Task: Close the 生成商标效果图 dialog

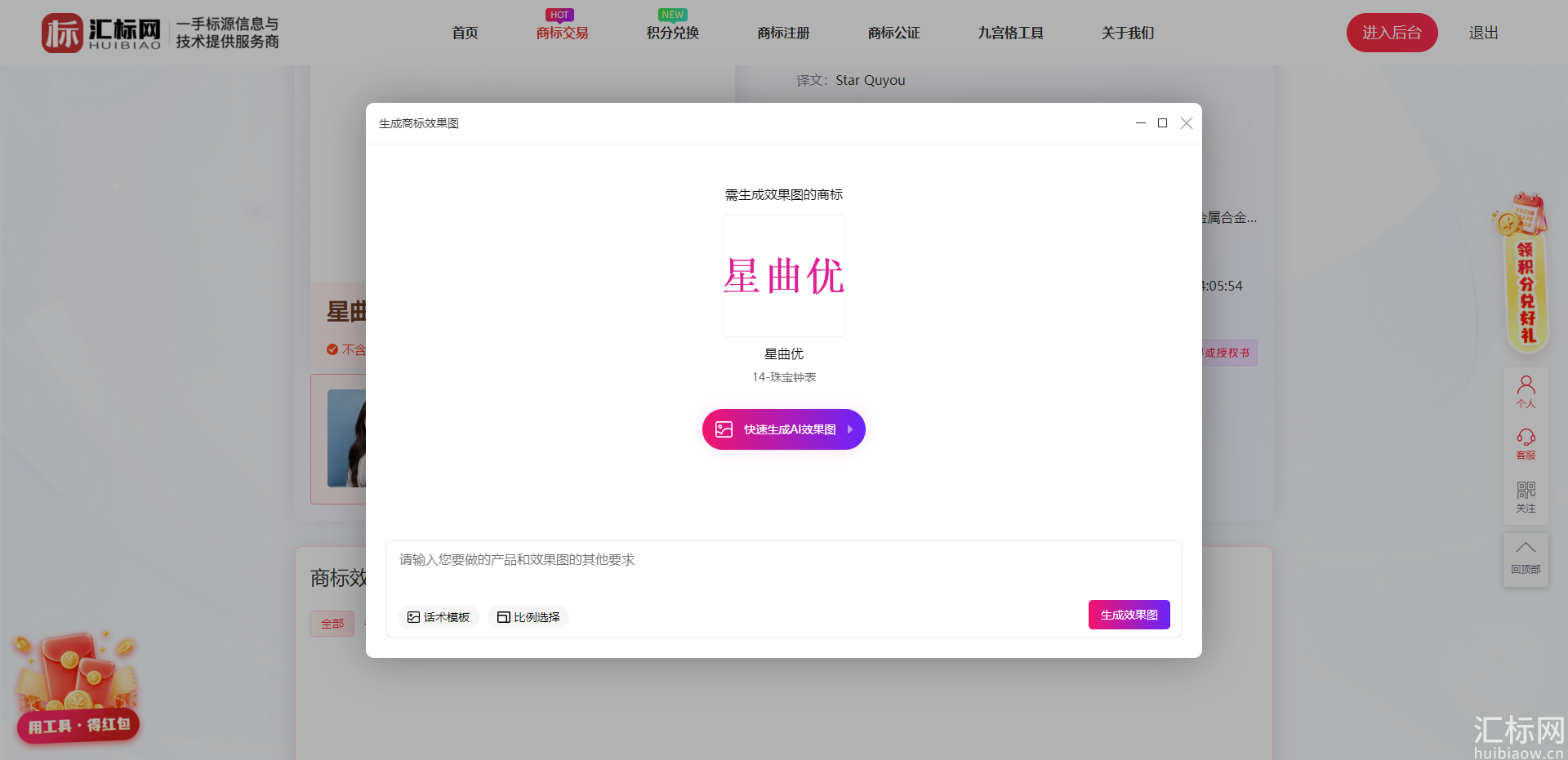Action: pos(1187,123)
